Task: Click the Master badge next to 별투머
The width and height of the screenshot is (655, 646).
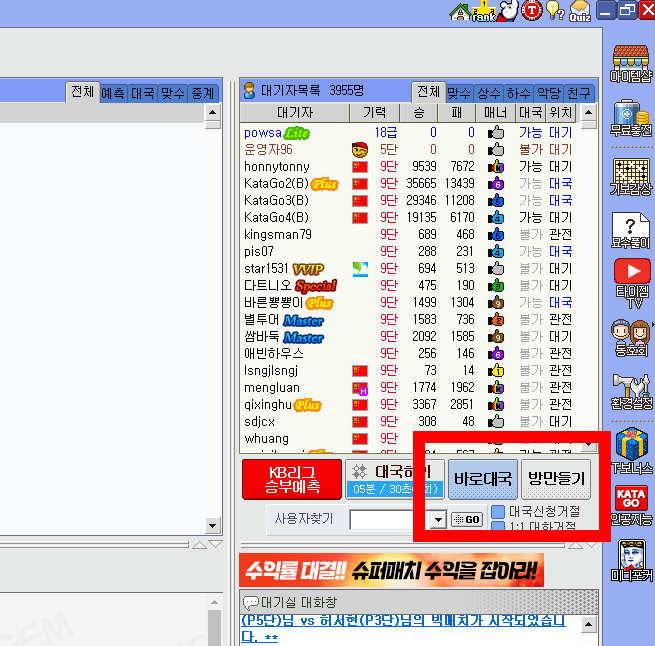Action: point(303,320)
